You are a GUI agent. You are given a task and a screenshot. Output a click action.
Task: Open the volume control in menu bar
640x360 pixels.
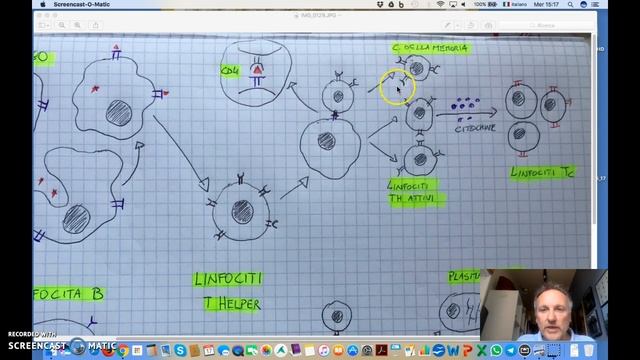464,4
